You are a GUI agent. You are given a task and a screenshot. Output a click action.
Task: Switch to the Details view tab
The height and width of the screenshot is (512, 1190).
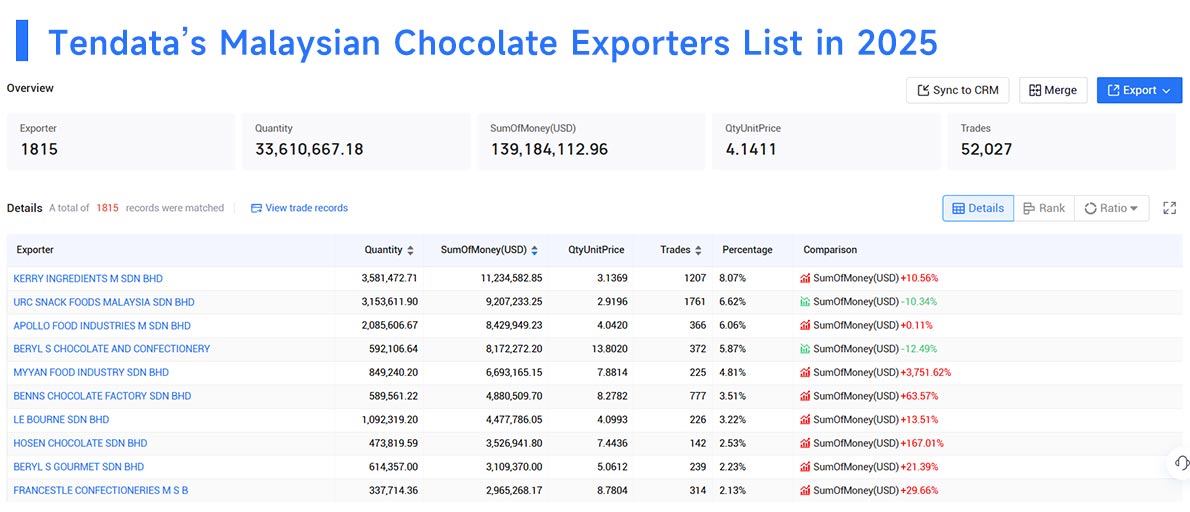[x=978, y=208]
